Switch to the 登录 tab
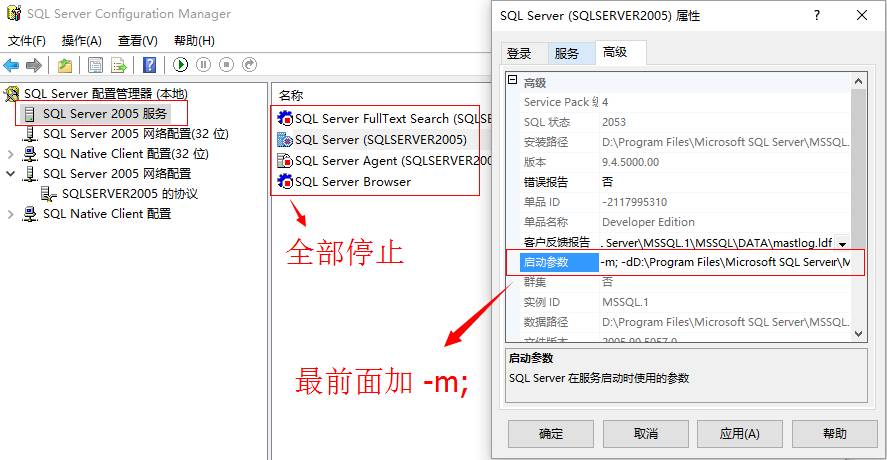Image resolution: width=887 pixels, height=460 pixels. tap(519, 53)
